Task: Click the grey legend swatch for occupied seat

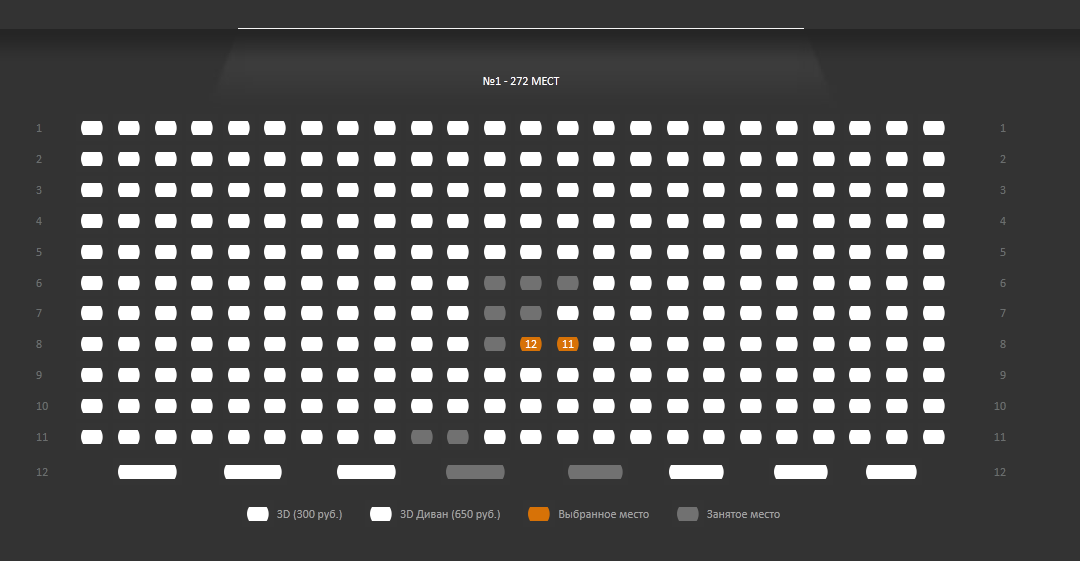Action: click(687, 514)
